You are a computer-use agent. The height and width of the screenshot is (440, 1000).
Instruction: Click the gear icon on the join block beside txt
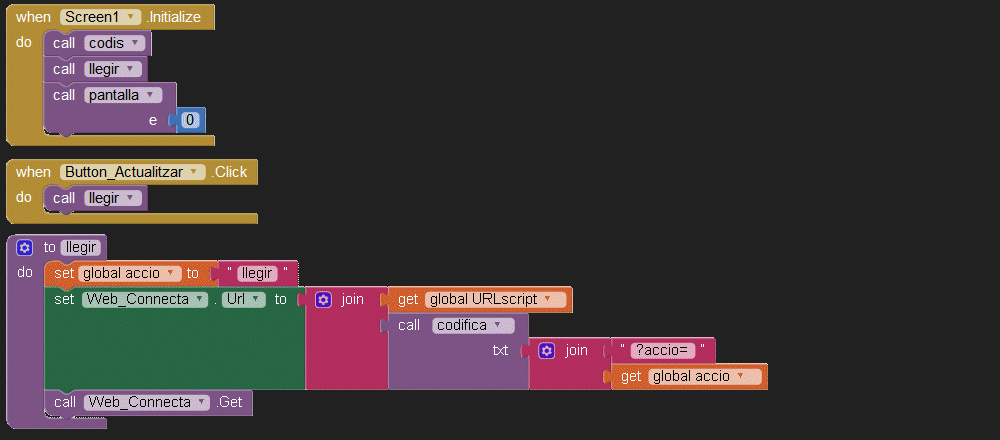(x=546, y=350)
